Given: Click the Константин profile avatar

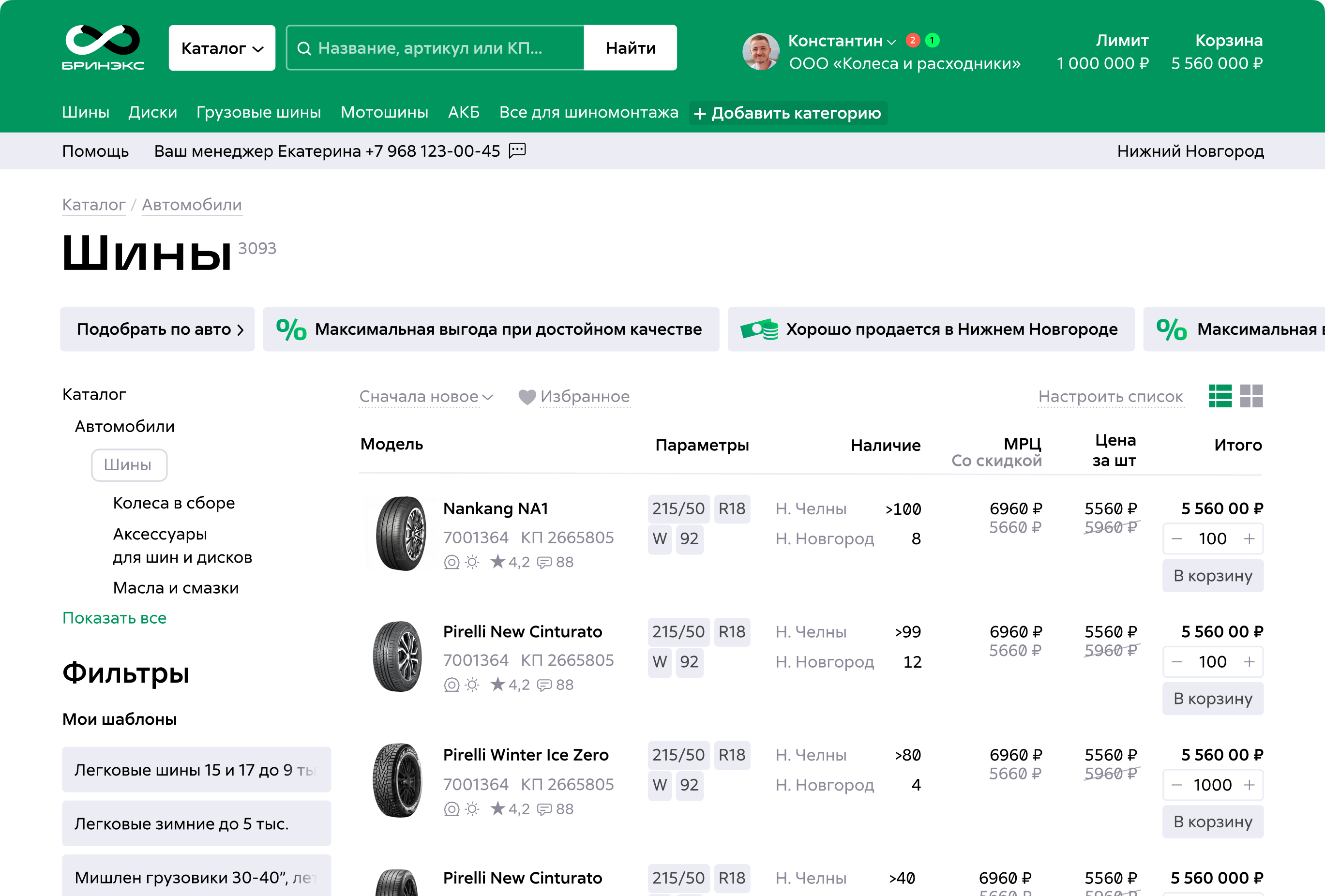Looking at the screenshot, I should tap(761, 51).
